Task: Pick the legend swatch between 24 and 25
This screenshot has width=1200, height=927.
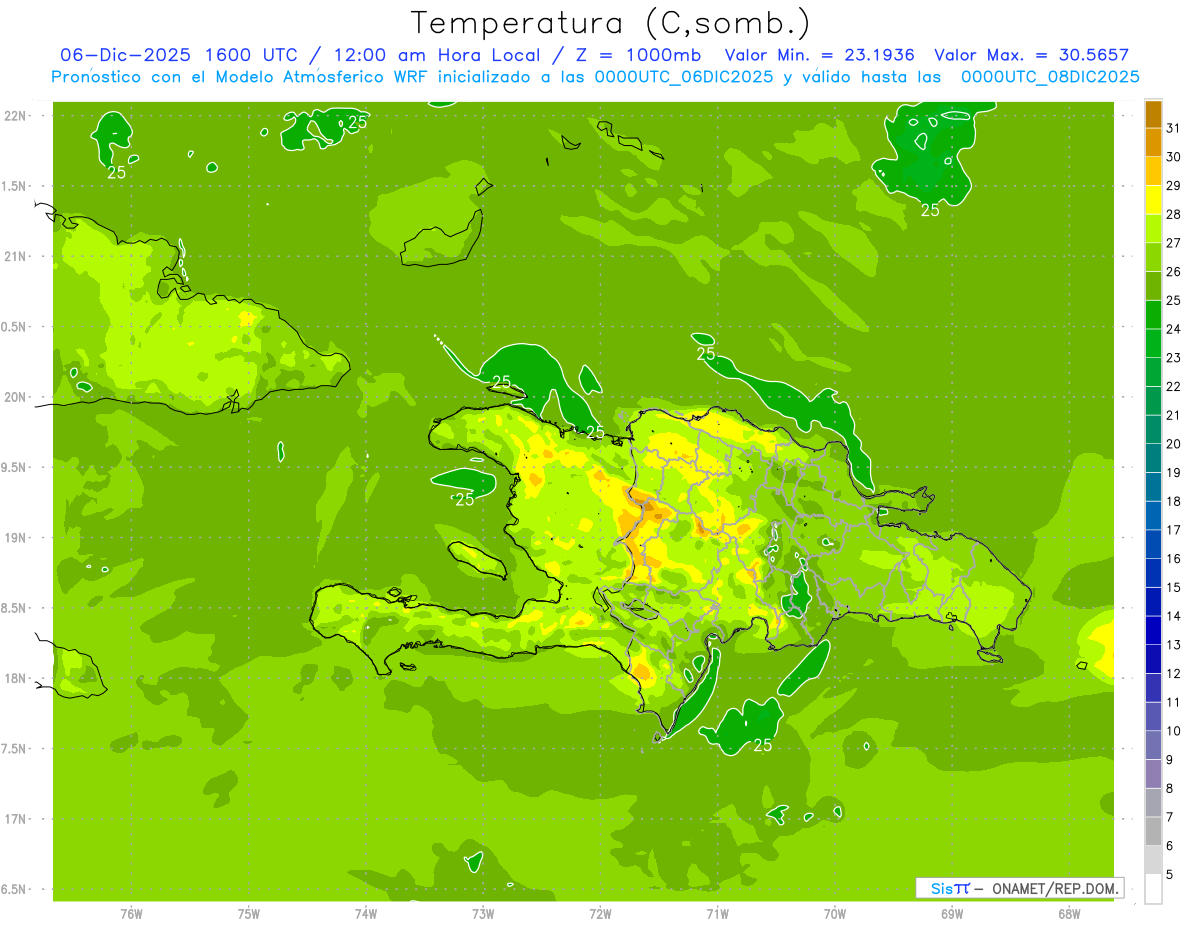Action: tap(1153, 315)
